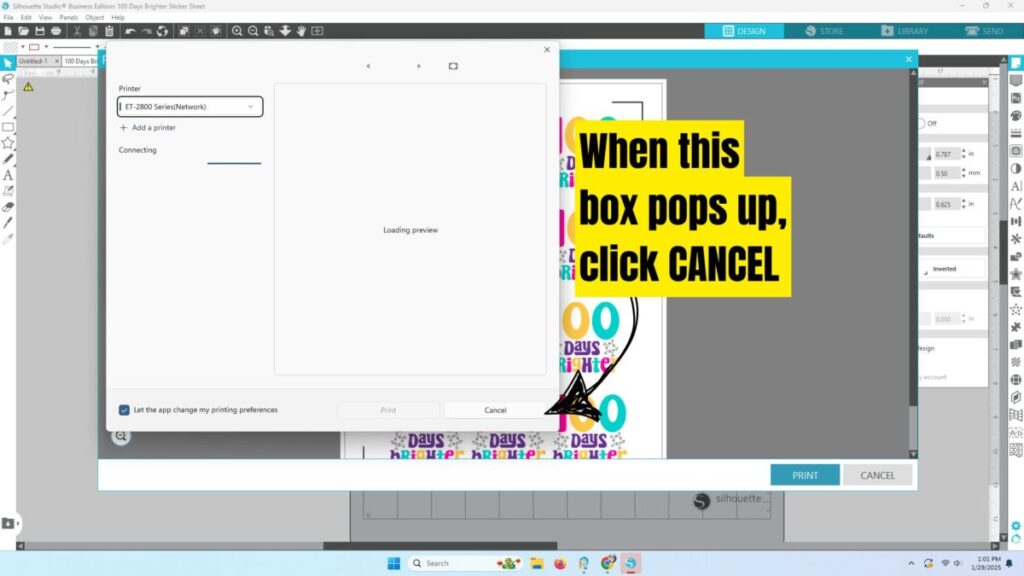The height and width of the screenshot is (576, 1024).
Task: Select the Eraser tool
Action: tap(8, 207)
